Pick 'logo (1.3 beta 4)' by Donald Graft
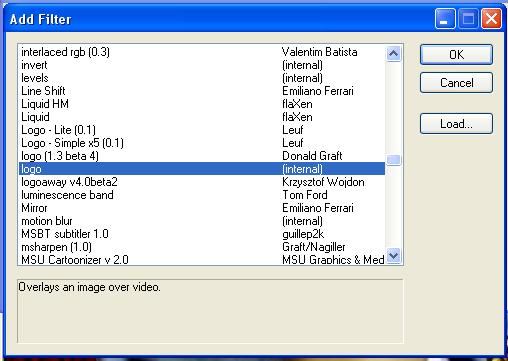This screenshot has width=508, height=361. pyautogui.click(x=202, y=156)
